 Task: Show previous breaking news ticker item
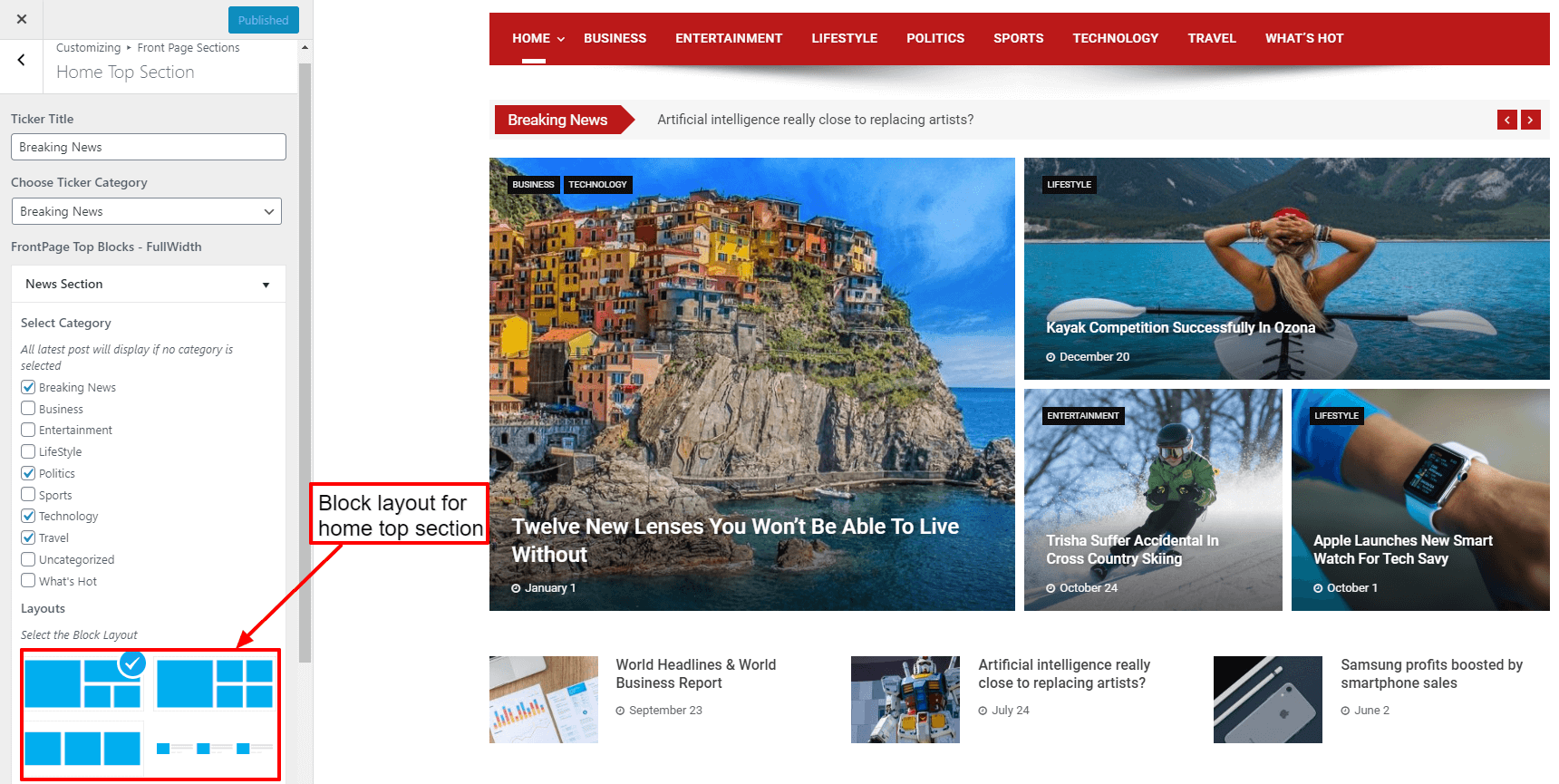[x=1507, y=120]
